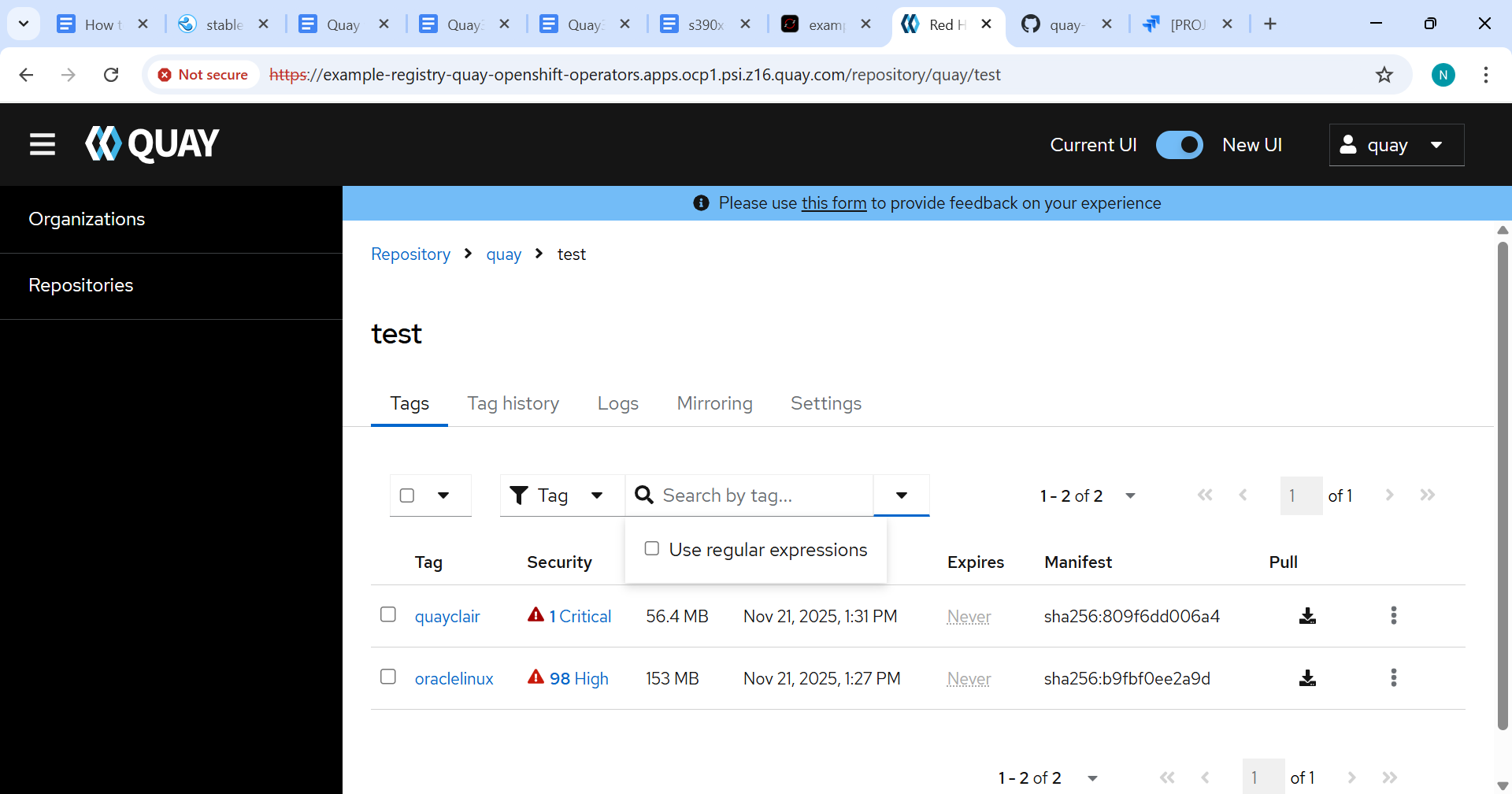Expand the bulk select dropdown arrow
The height and width of the screenshot is (794, 1512).
(443, 495)
